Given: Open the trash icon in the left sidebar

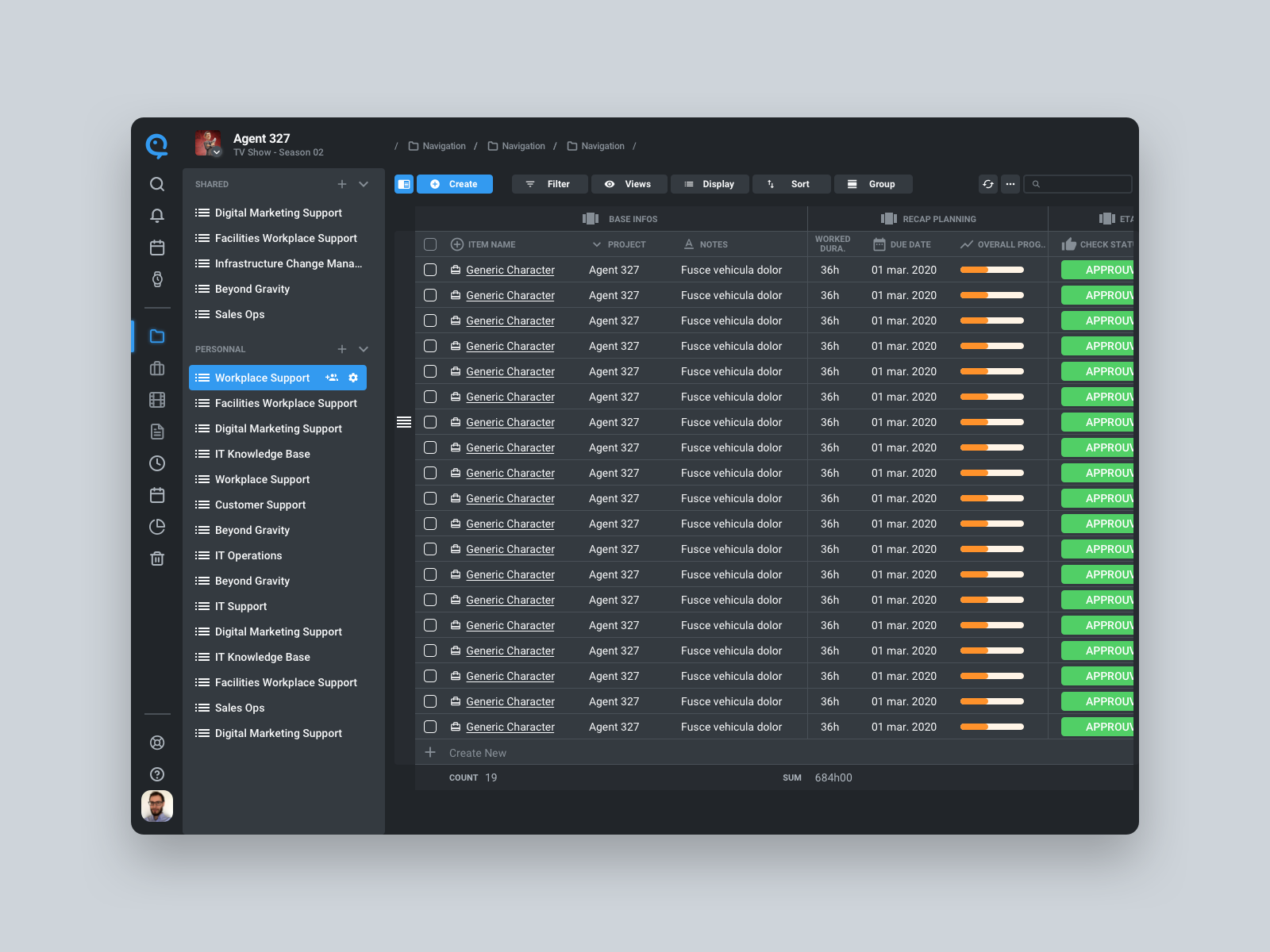Looking at the screenshot, I should [x=157, y=558].
